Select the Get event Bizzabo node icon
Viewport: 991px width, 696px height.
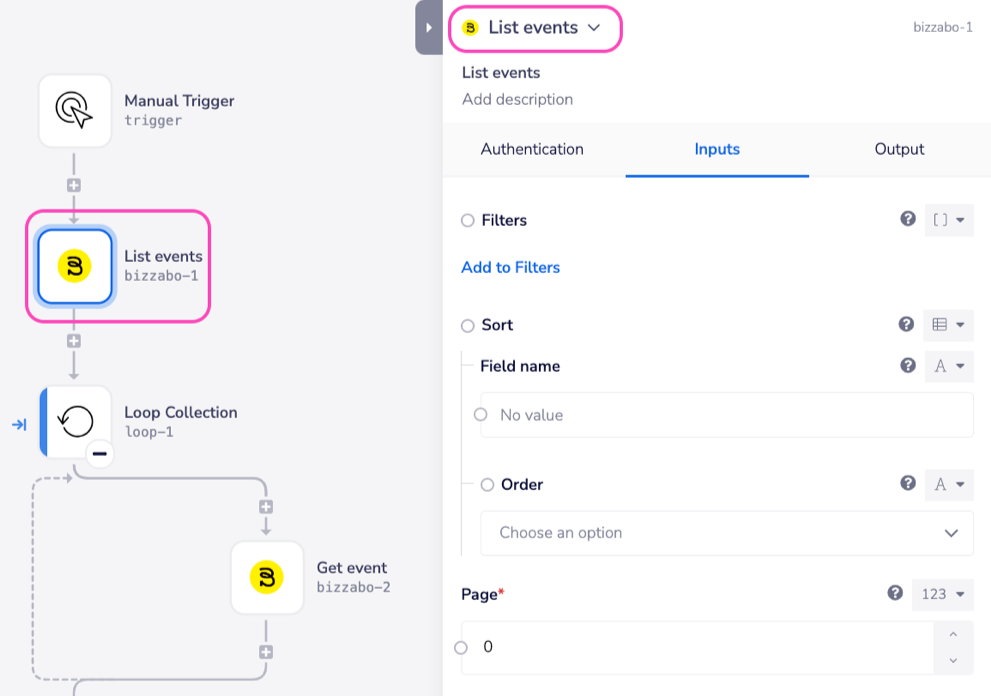tap(267, 577)
